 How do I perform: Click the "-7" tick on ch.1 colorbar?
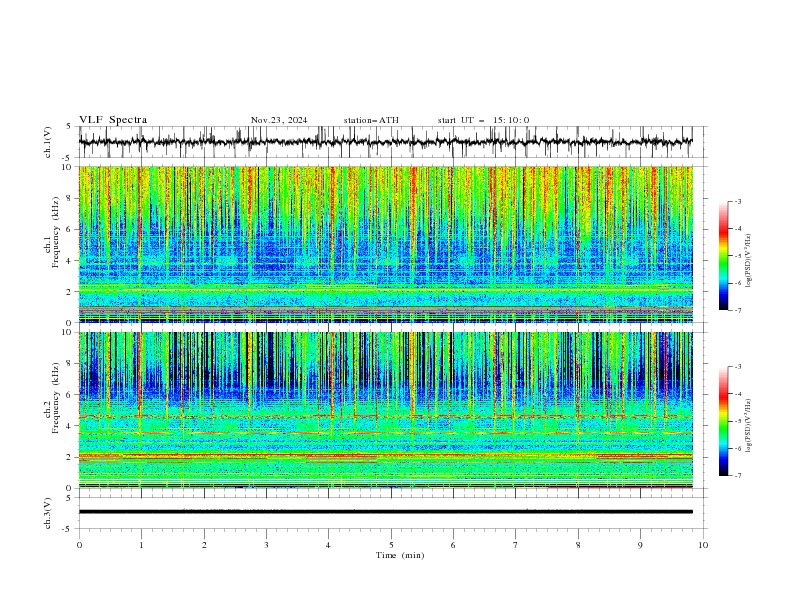pos(737,310)
